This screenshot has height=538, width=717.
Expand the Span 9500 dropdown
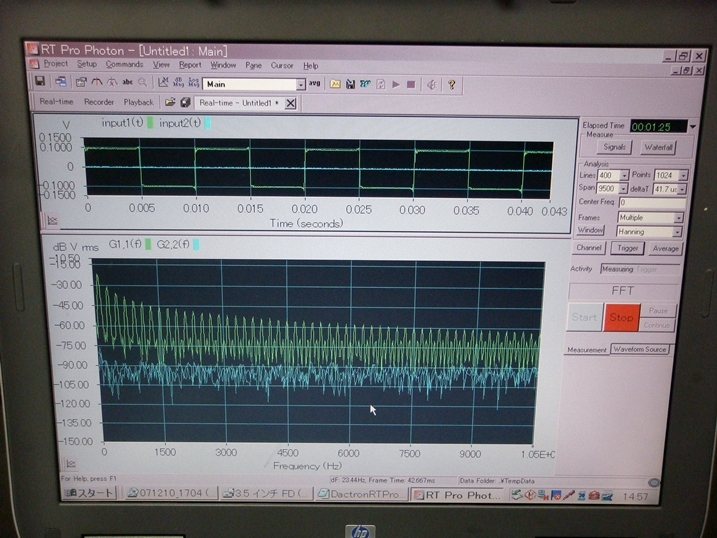623,189
